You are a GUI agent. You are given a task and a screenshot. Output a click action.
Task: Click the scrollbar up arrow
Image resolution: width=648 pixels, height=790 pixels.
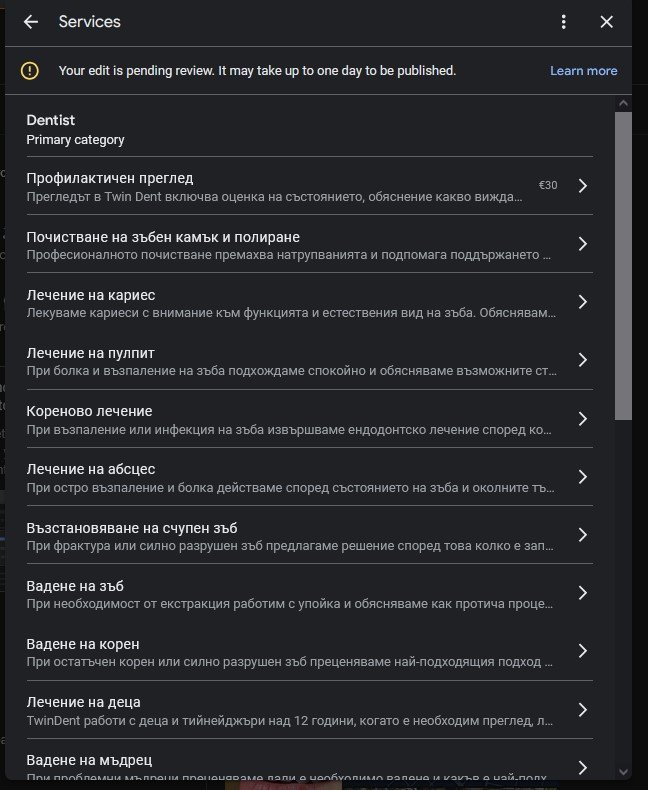pyautogui.click(x=623, y=103)
